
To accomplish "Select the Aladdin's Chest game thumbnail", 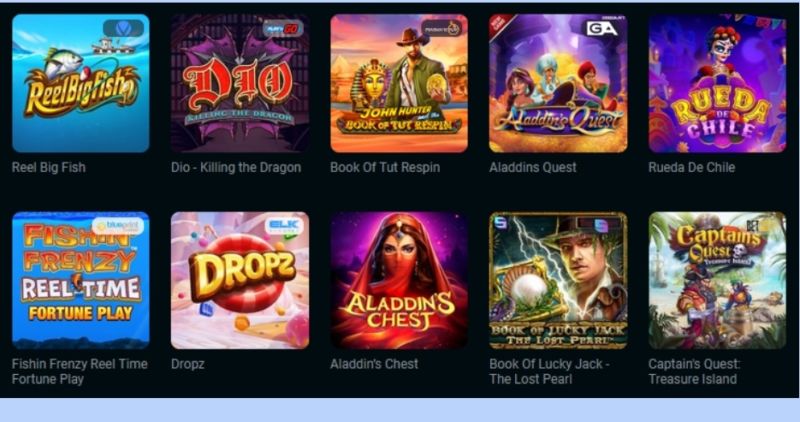I will [399, 281].
